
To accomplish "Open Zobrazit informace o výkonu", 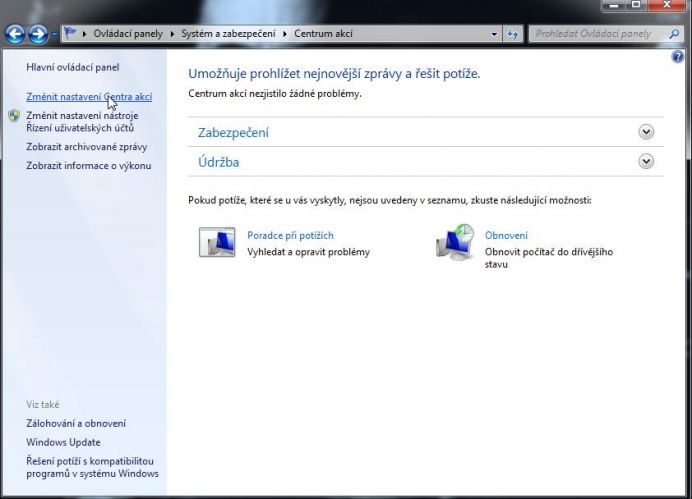I will [x=89, y=166].
